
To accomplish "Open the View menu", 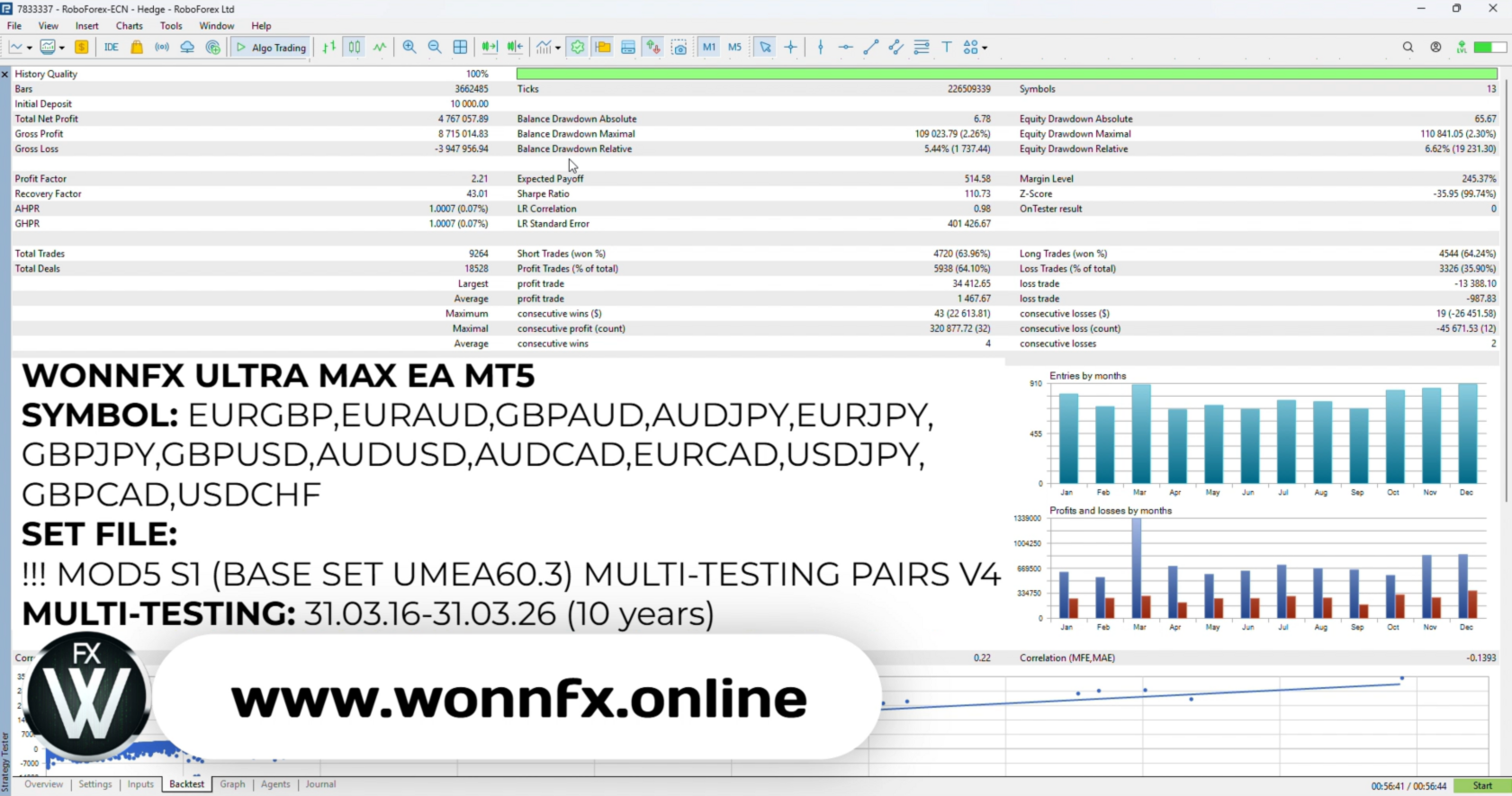I will (49, 26).
